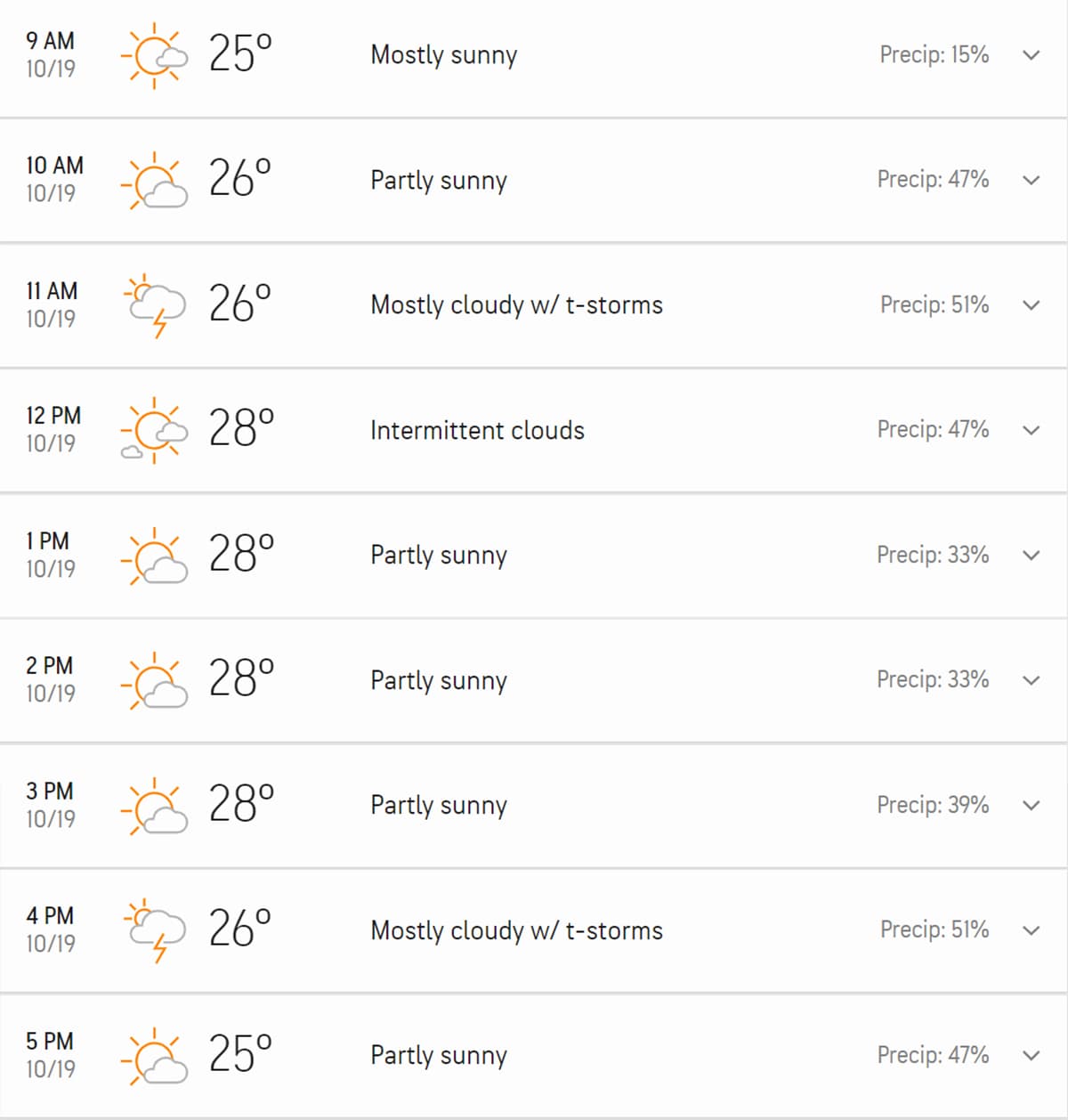1068x1120 pixels.
Task: Expand the 2 PM forecast chevron
Action: [1032, 680]
